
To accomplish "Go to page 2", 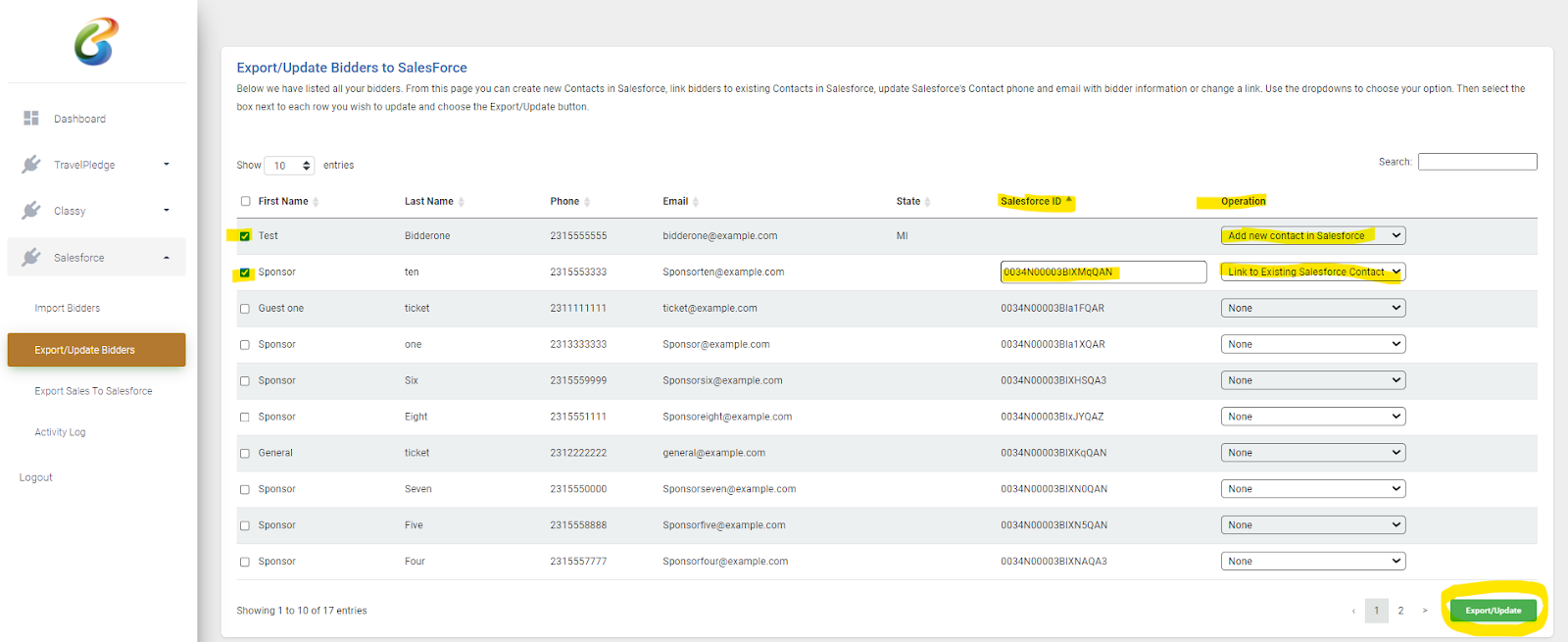I will [1400, 611].
